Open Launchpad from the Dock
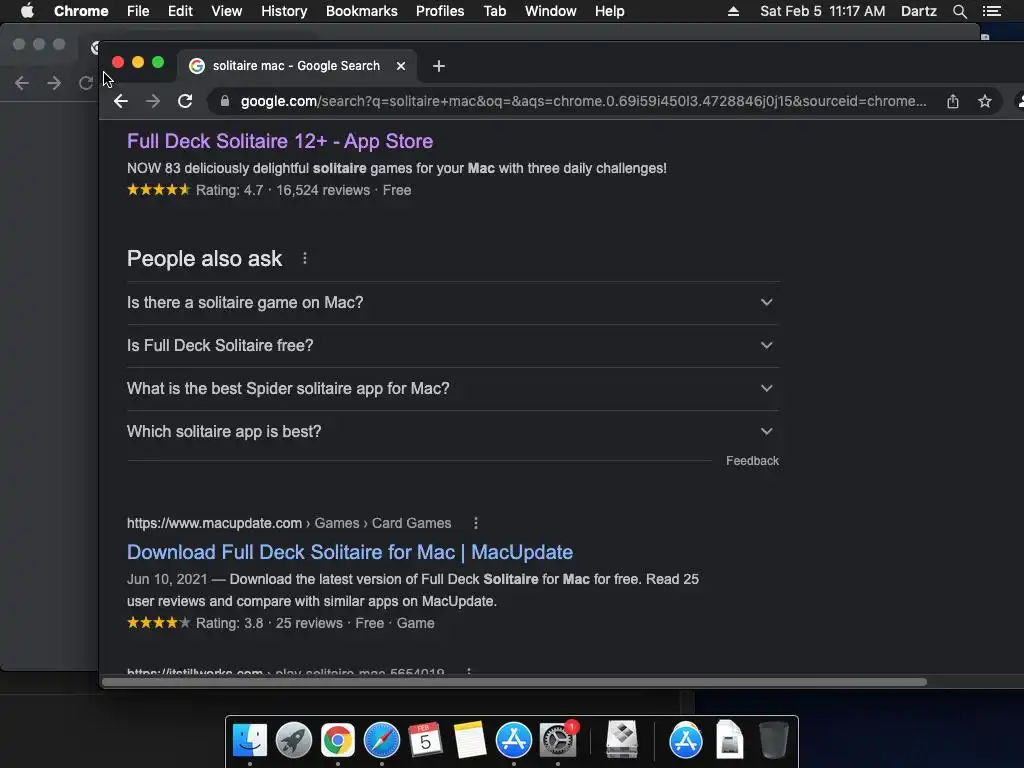Screen dimensions: 1024x768 (294, 740)
